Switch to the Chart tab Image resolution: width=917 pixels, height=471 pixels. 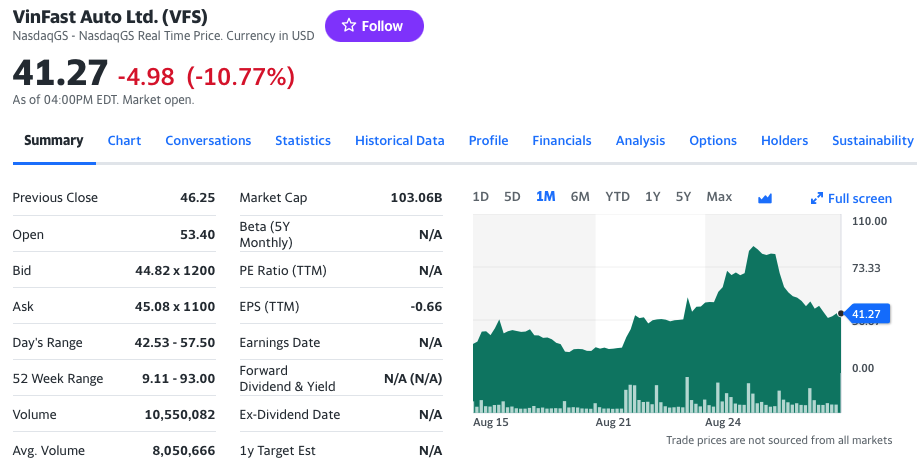[124, 140]
